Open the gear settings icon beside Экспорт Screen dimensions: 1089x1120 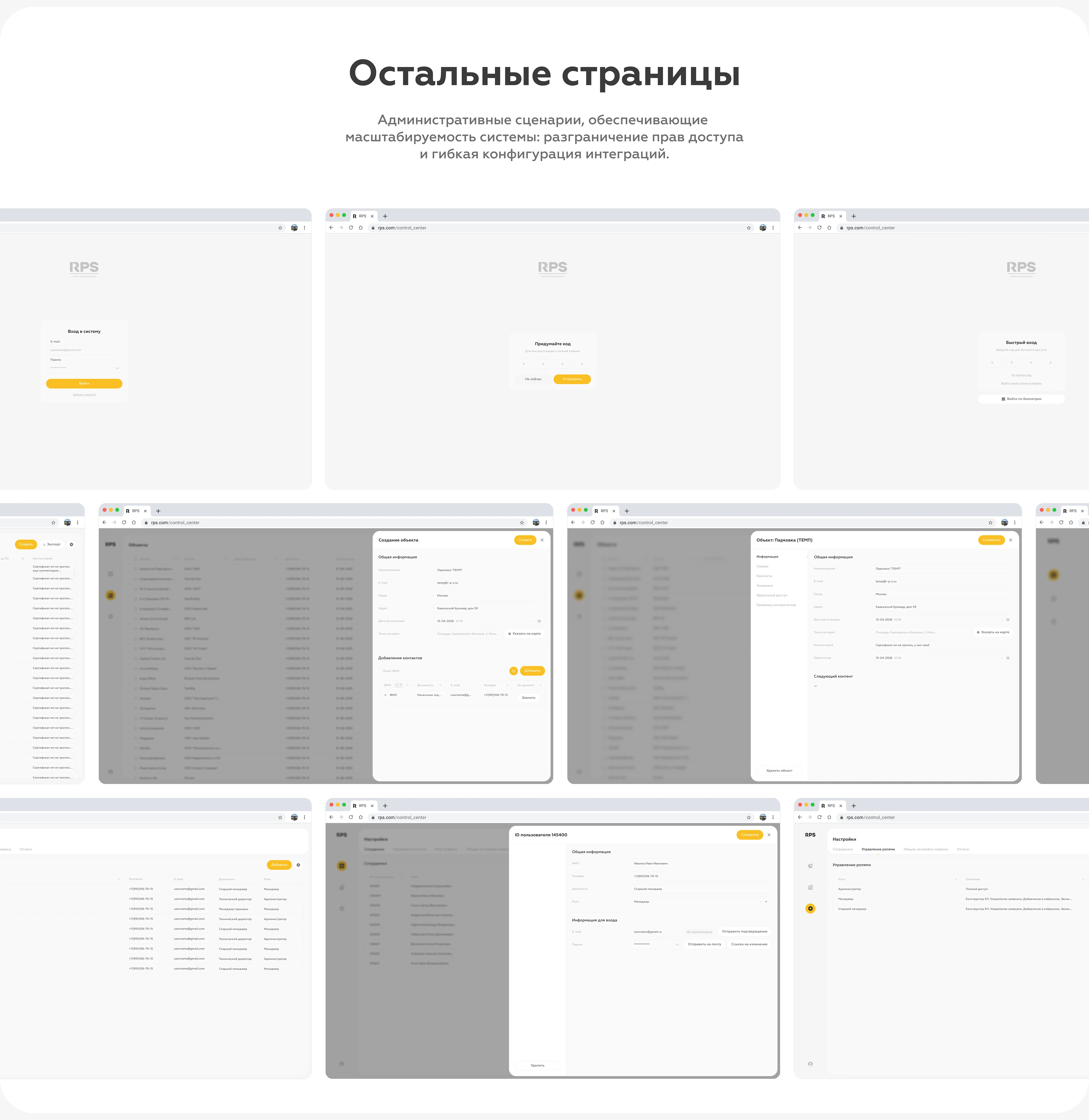(71, 545)
